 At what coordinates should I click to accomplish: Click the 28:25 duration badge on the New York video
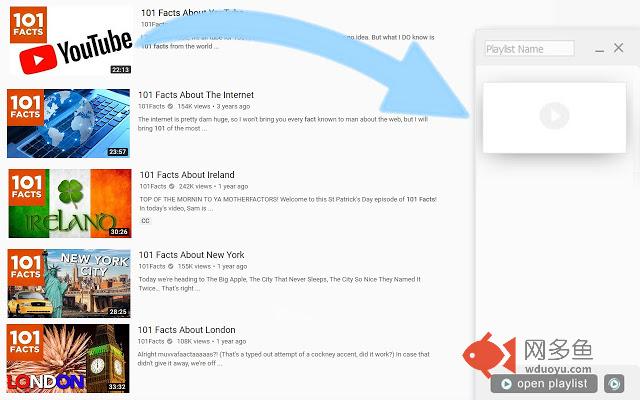[118, 311]
